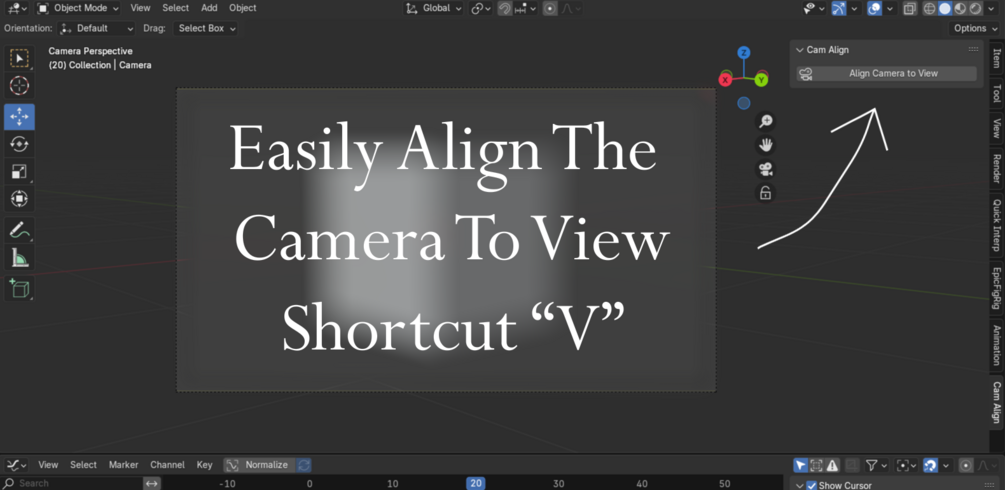The image size is (1005, 490).
Task: Open the overlays options dropdown arrow
Action: (x=889, y=8)
